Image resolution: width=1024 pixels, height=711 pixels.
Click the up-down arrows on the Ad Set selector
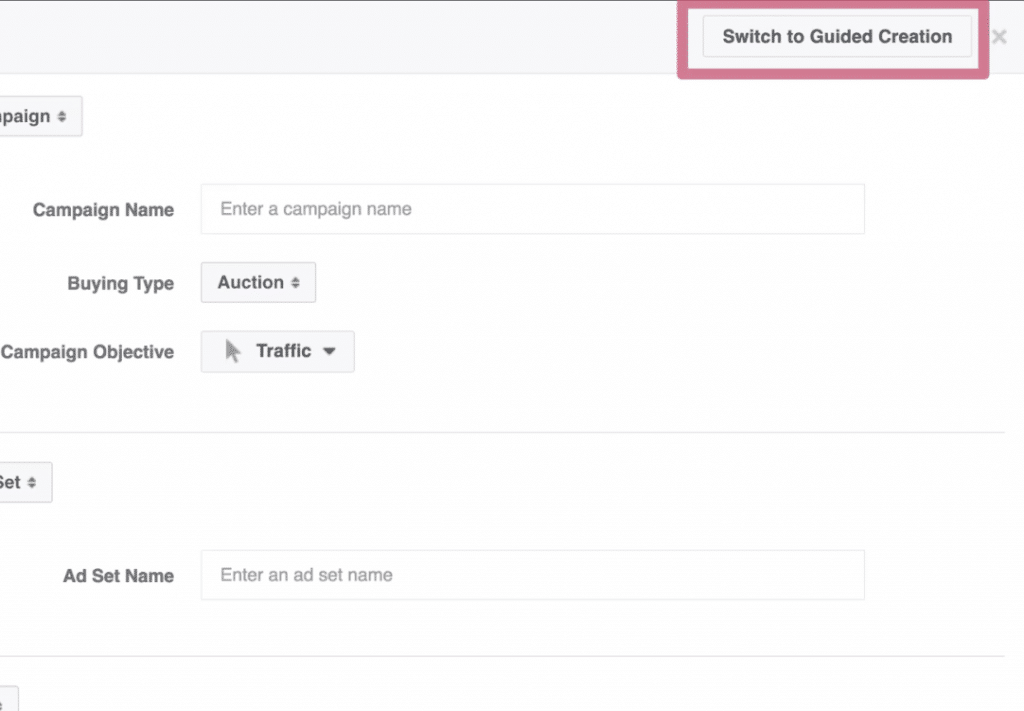[x=32, y=482]
